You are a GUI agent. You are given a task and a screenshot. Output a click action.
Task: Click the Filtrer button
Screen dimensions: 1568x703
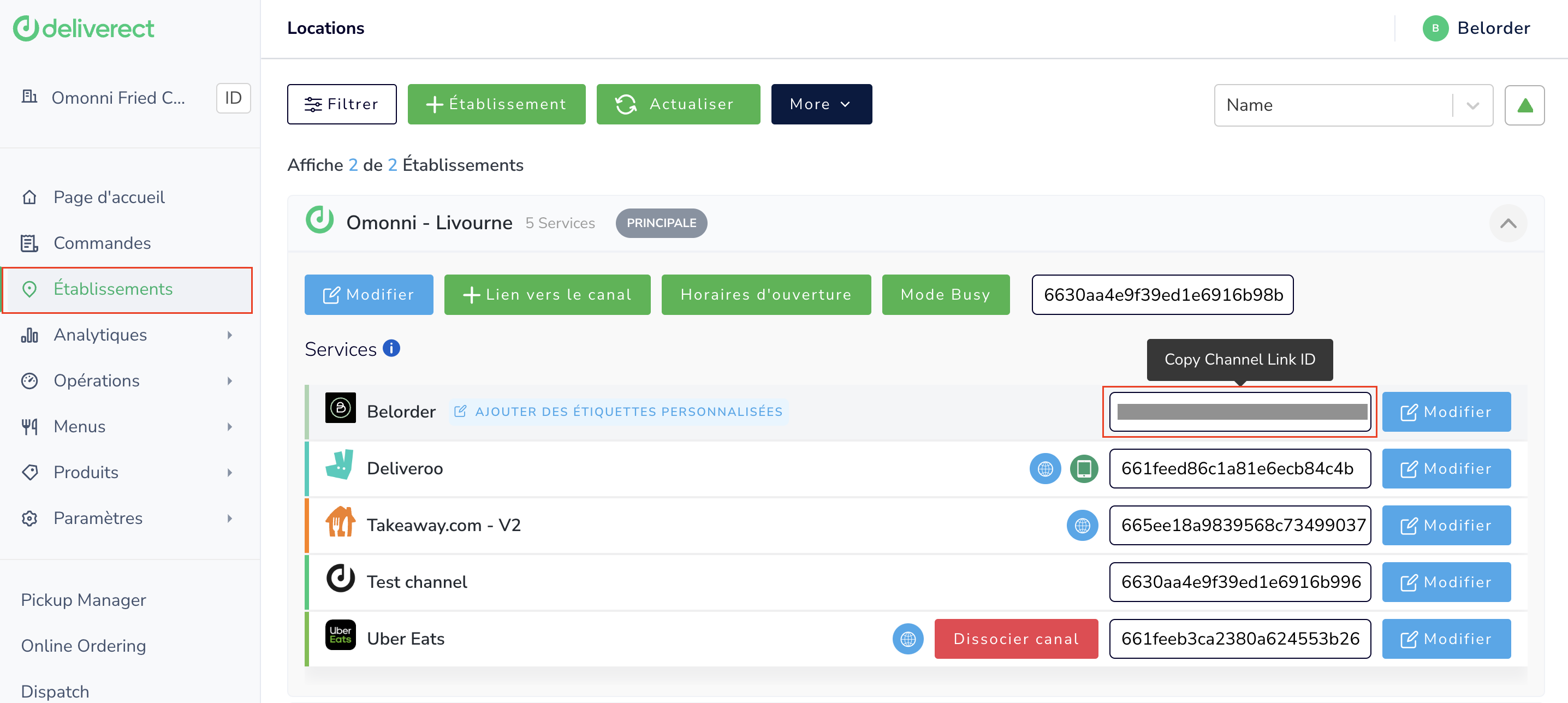[341, 104]
